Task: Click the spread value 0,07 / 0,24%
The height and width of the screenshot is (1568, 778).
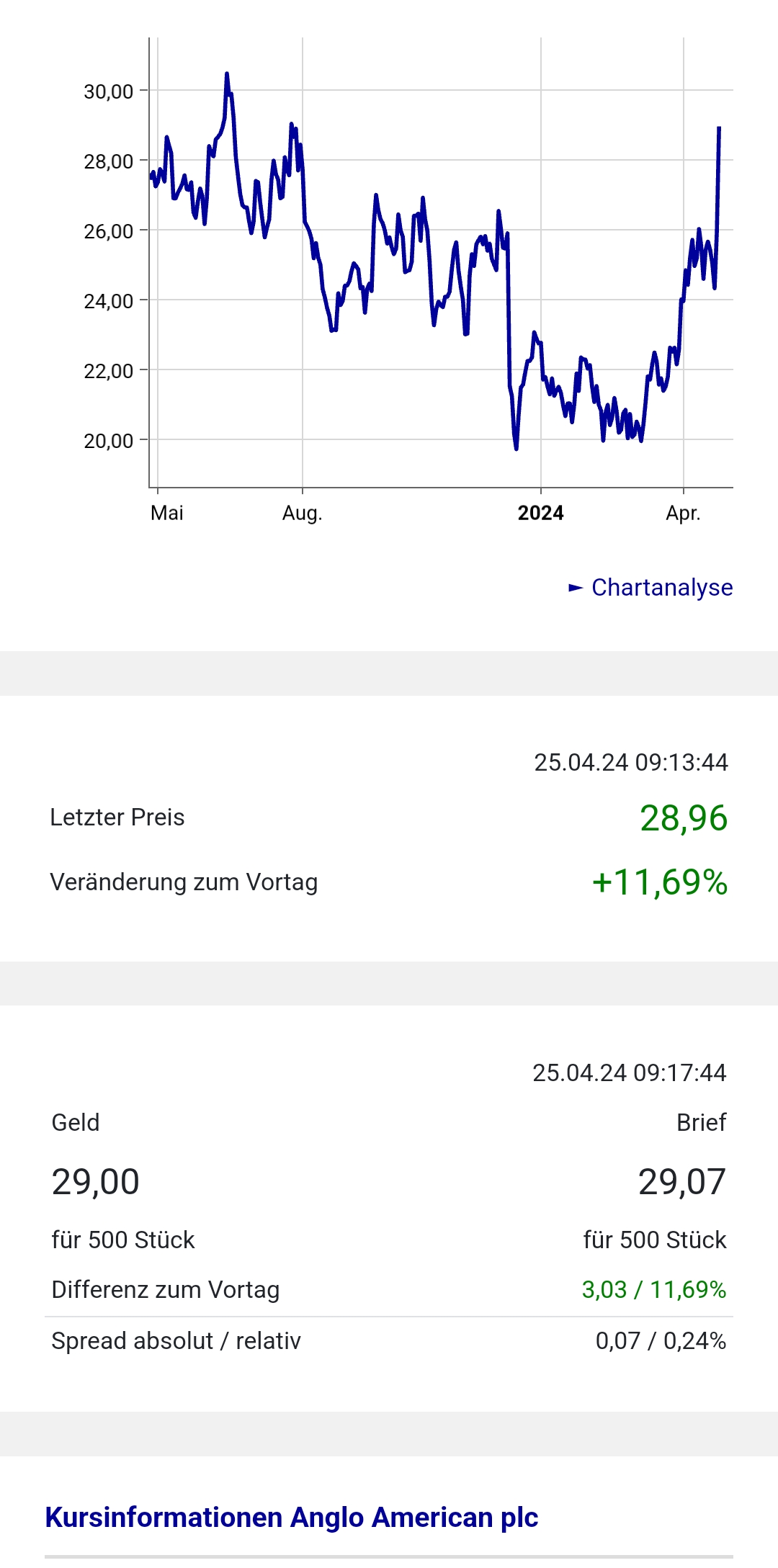Action: click(x=661, y=1340)
